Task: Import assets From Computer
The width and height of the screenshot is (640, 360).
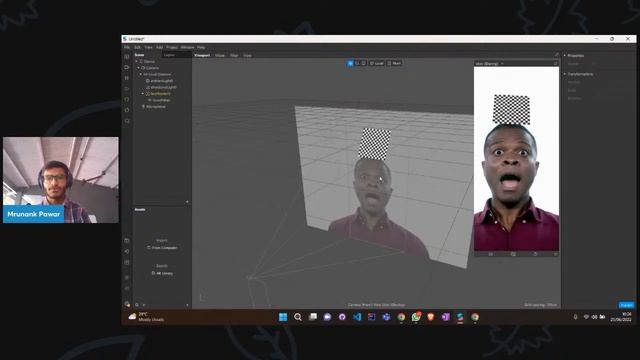Action: [x=162, y=248]
